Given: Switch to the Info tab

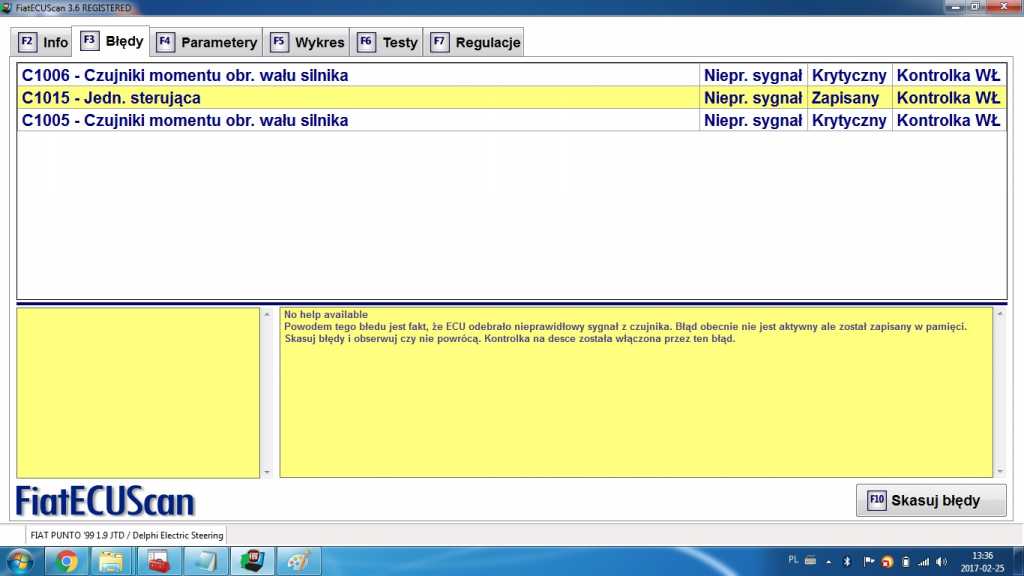Looking at the screenshot, I should [43, 42].
